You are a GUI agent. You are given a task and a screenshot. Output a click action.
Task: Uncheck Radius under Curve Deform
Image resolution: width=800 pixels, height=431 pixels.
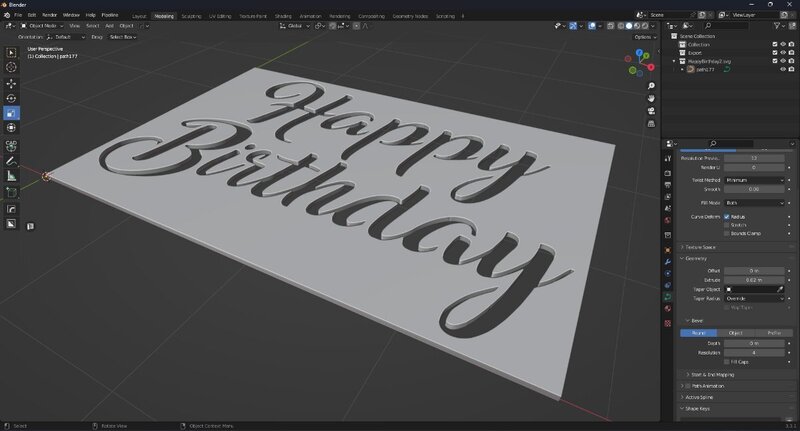727,216
